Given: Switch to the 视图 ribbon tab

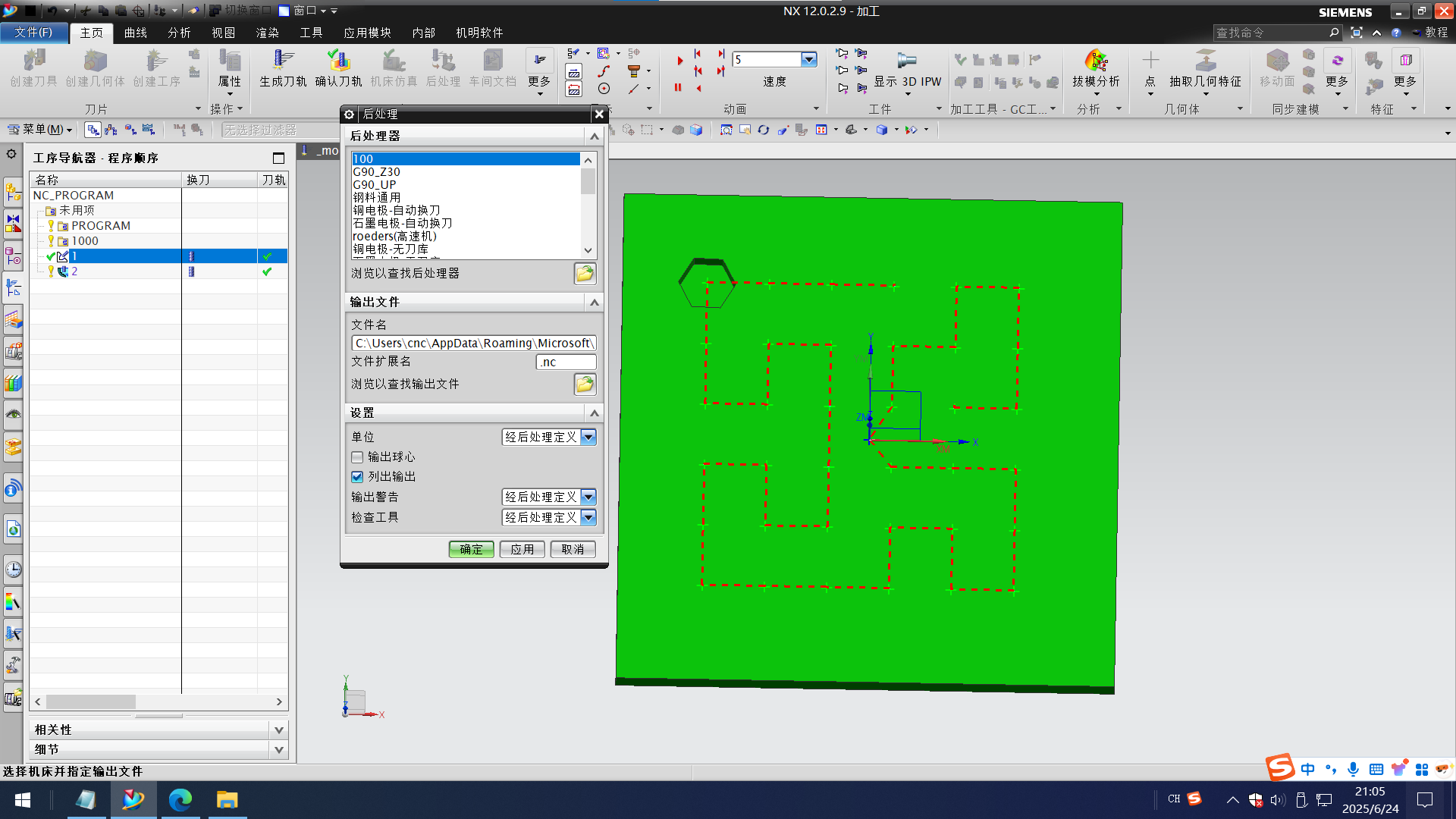Looking at the screenshot, I should (x=224, y=33).
